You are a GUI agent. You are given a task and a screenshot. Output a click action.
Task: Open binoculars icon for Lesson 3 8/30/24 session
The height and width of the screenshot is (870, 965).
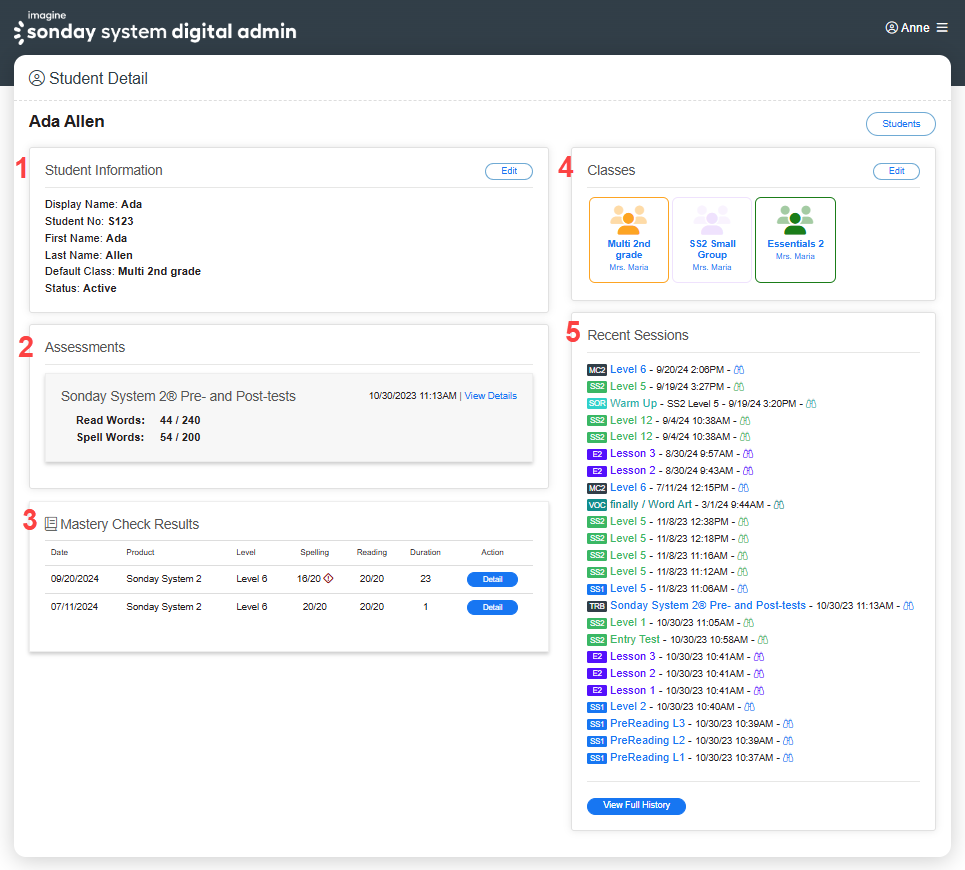click(748, 453)
